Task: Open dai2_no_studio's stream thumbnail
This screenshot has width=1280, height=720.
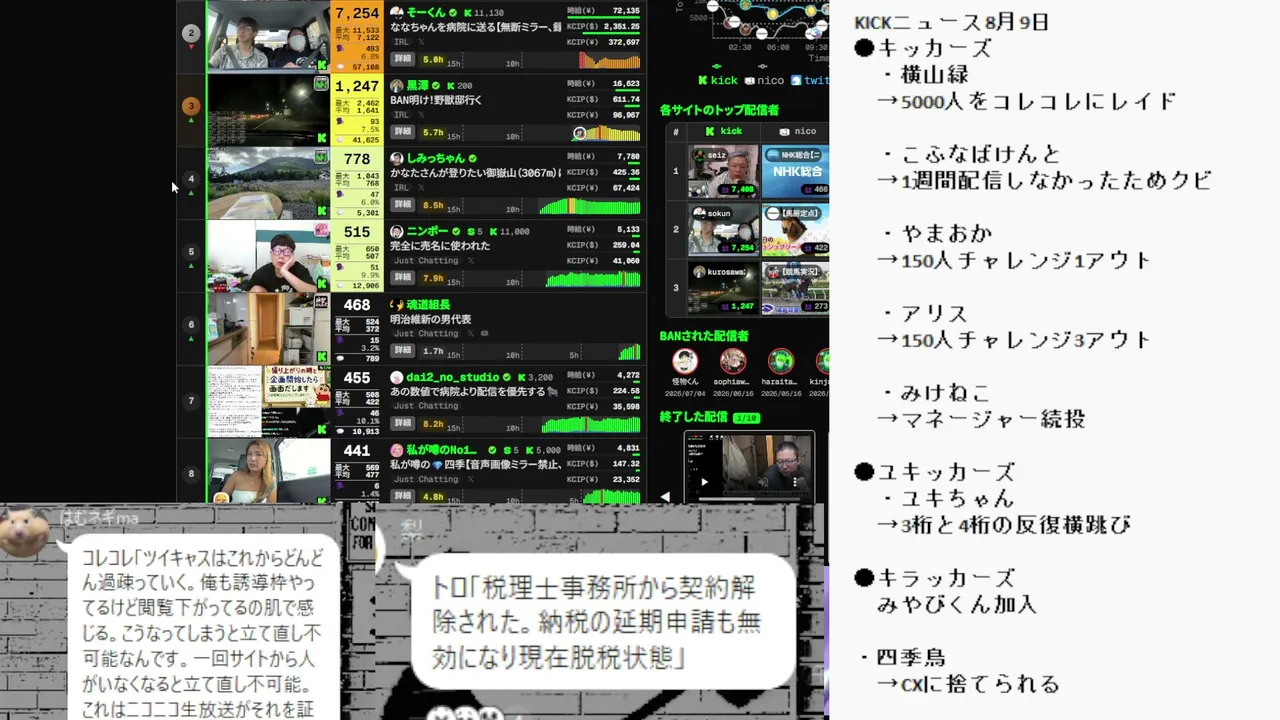Action: (x=268, y=402)
